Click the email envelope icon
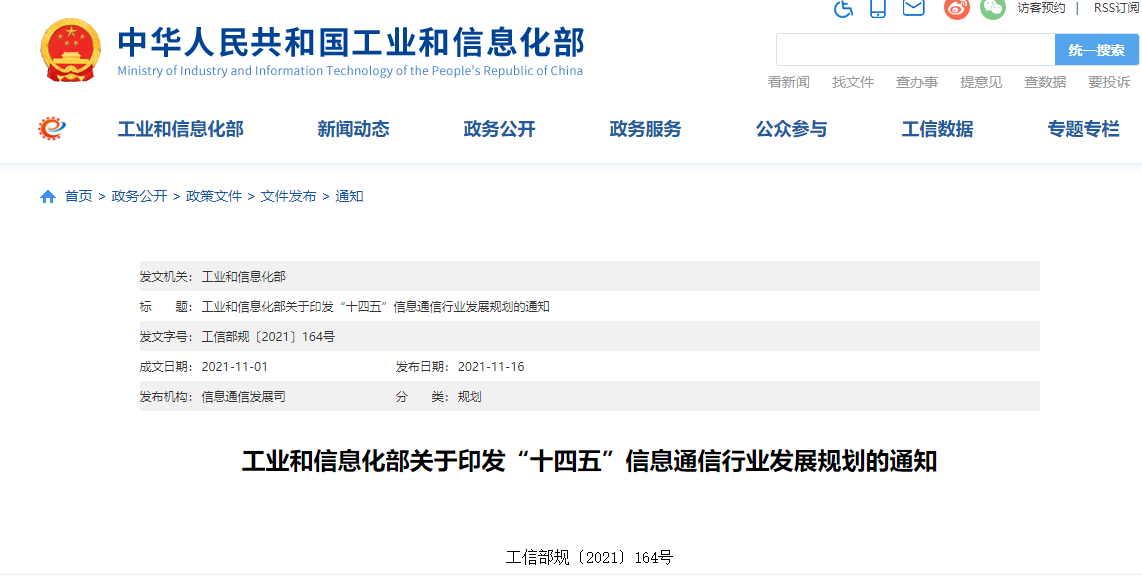 (913, 7)
